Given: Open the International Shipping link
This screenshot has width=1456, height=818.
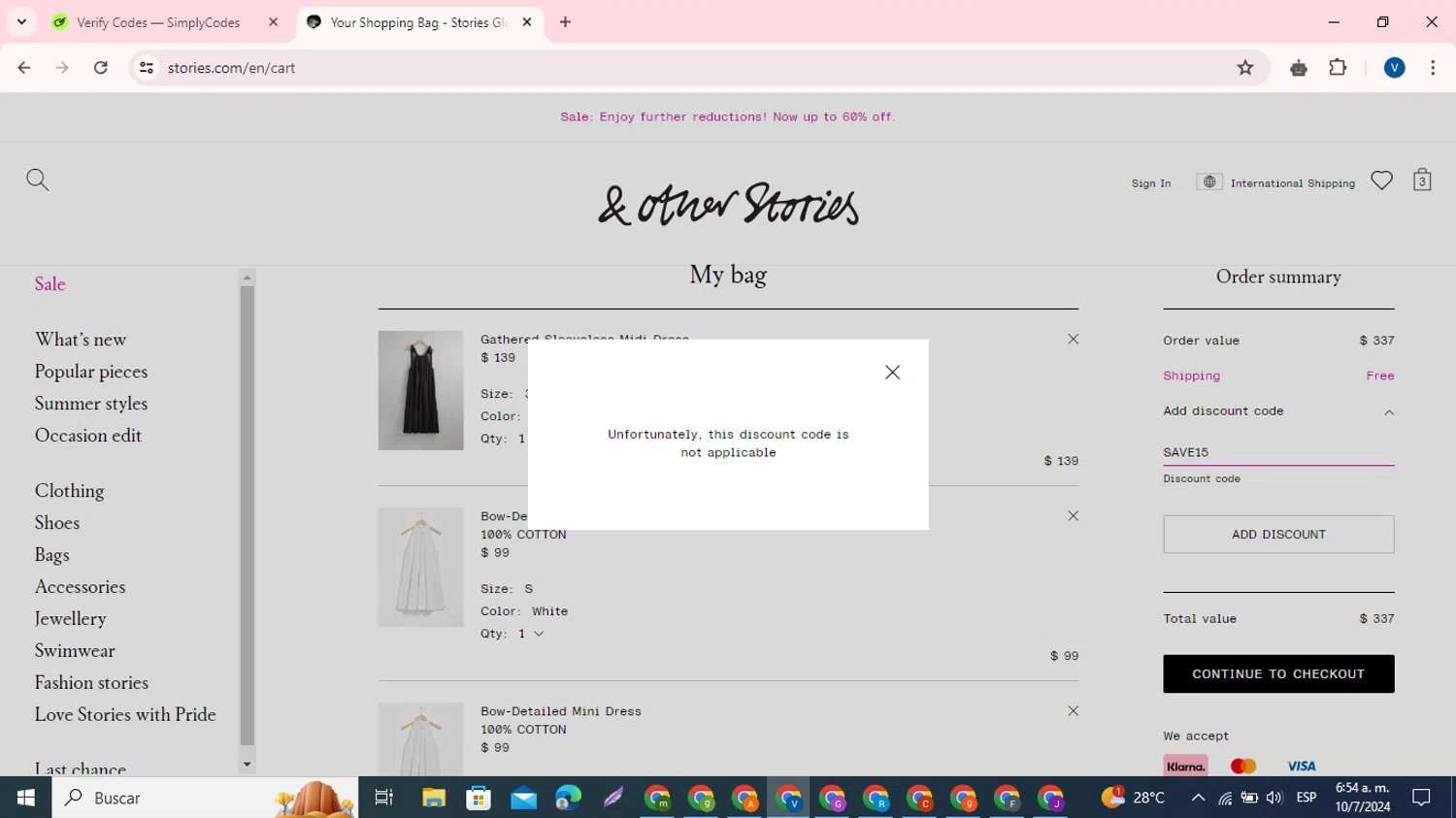Looking at the screenshot, I should [1293, 183].
